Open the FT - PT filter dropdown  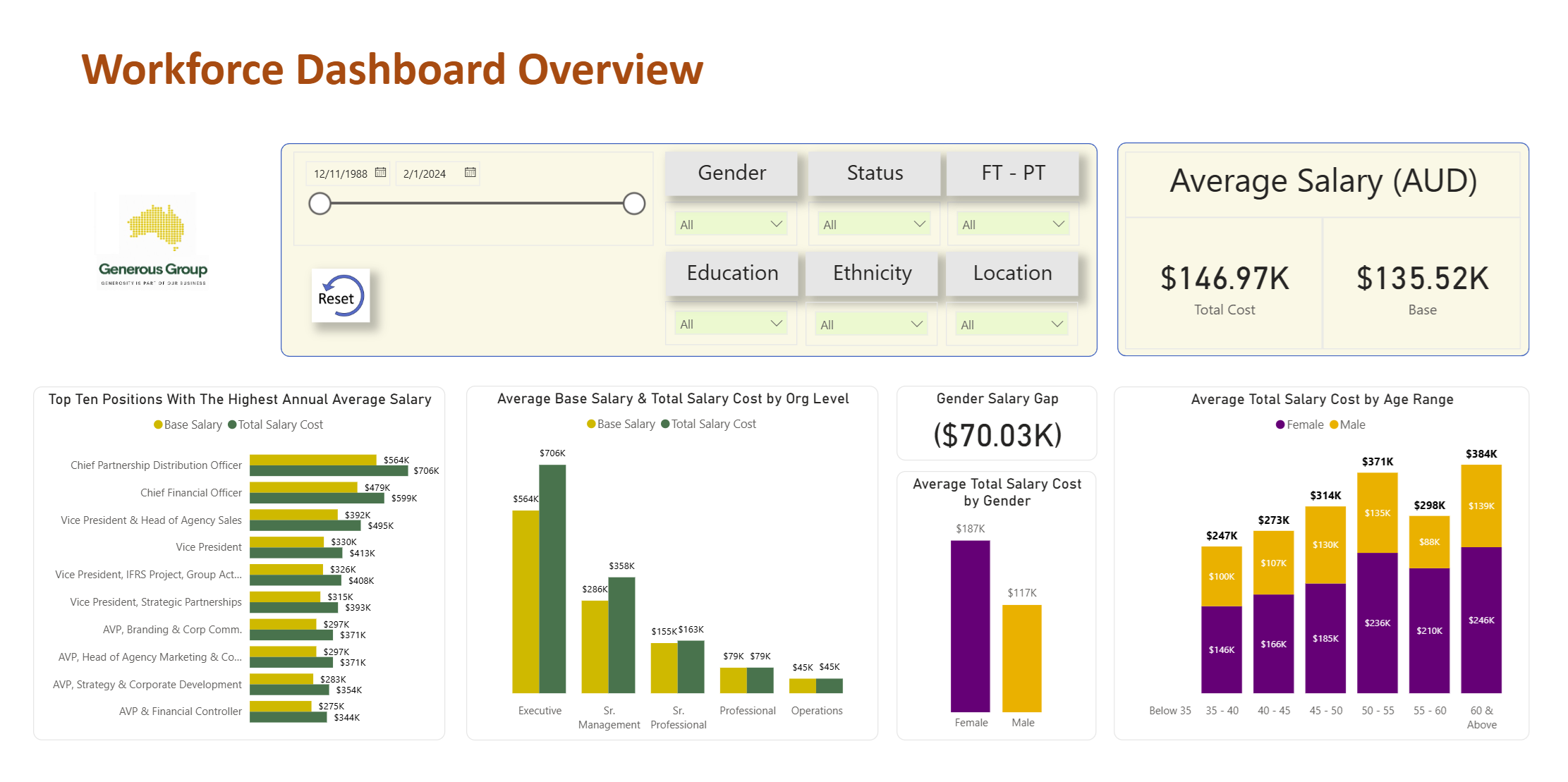pyautogui.click(x=1014, y=224)
